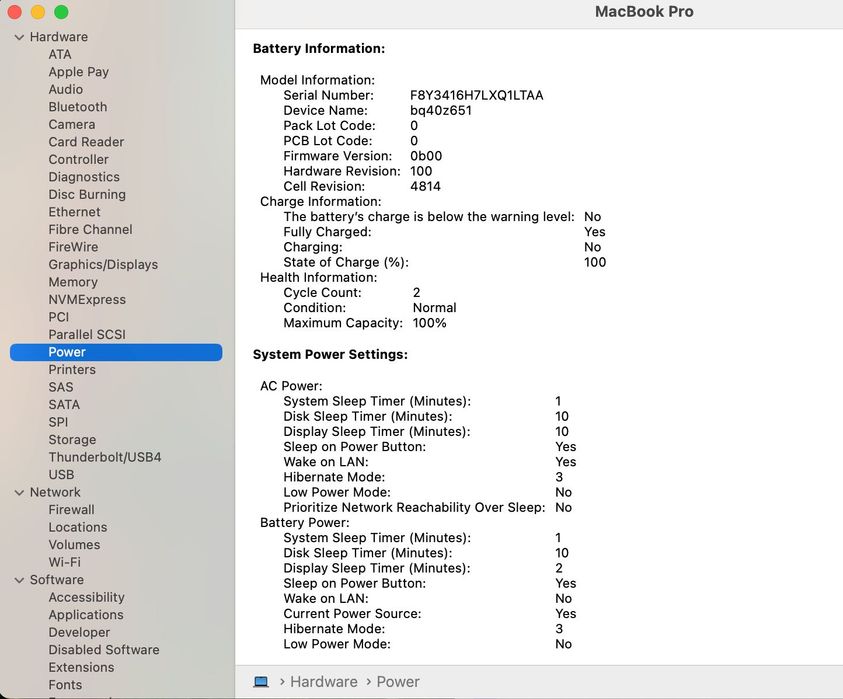Select Audio under Hardware
Viewport: 843px width, 699px height.
coord(66,89)
